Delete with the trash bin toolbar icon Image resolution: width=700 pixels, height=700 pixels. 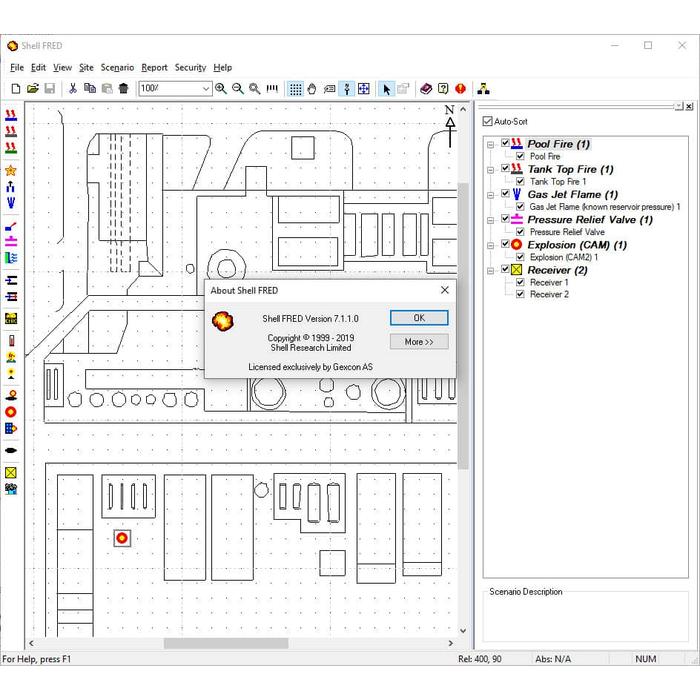tap(124, 89)
